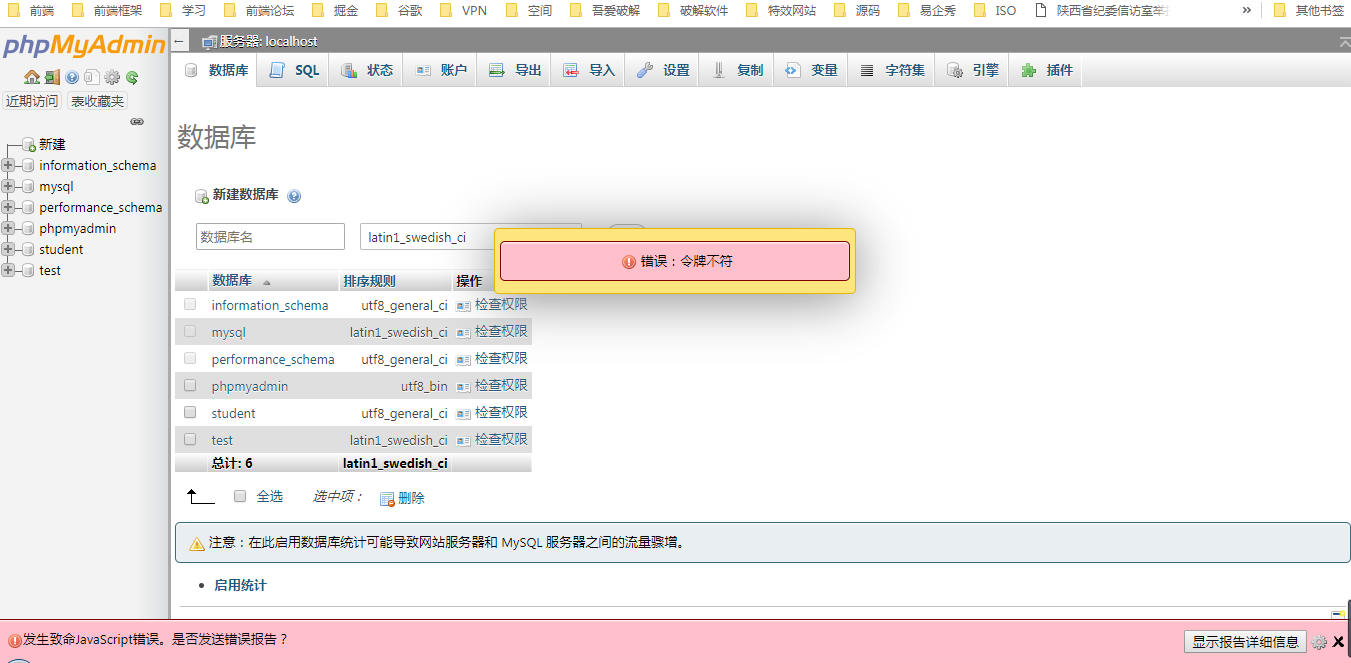Screen dimensions: 1351x663
Task: Tick the 全选 select all checkbox
Action: point(240,496)
